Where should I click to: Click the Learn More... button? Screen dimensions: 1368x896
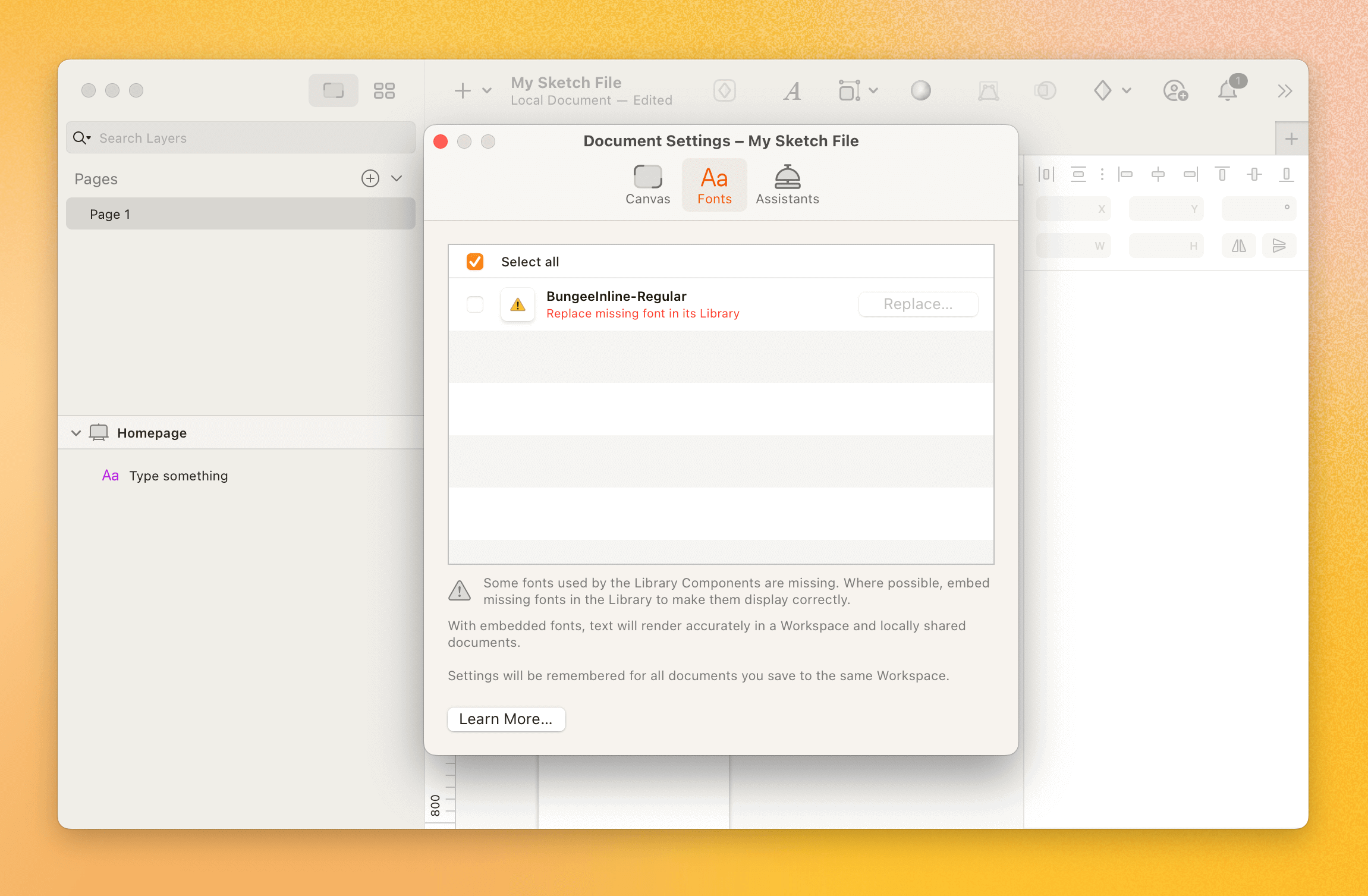coord(506,719)
